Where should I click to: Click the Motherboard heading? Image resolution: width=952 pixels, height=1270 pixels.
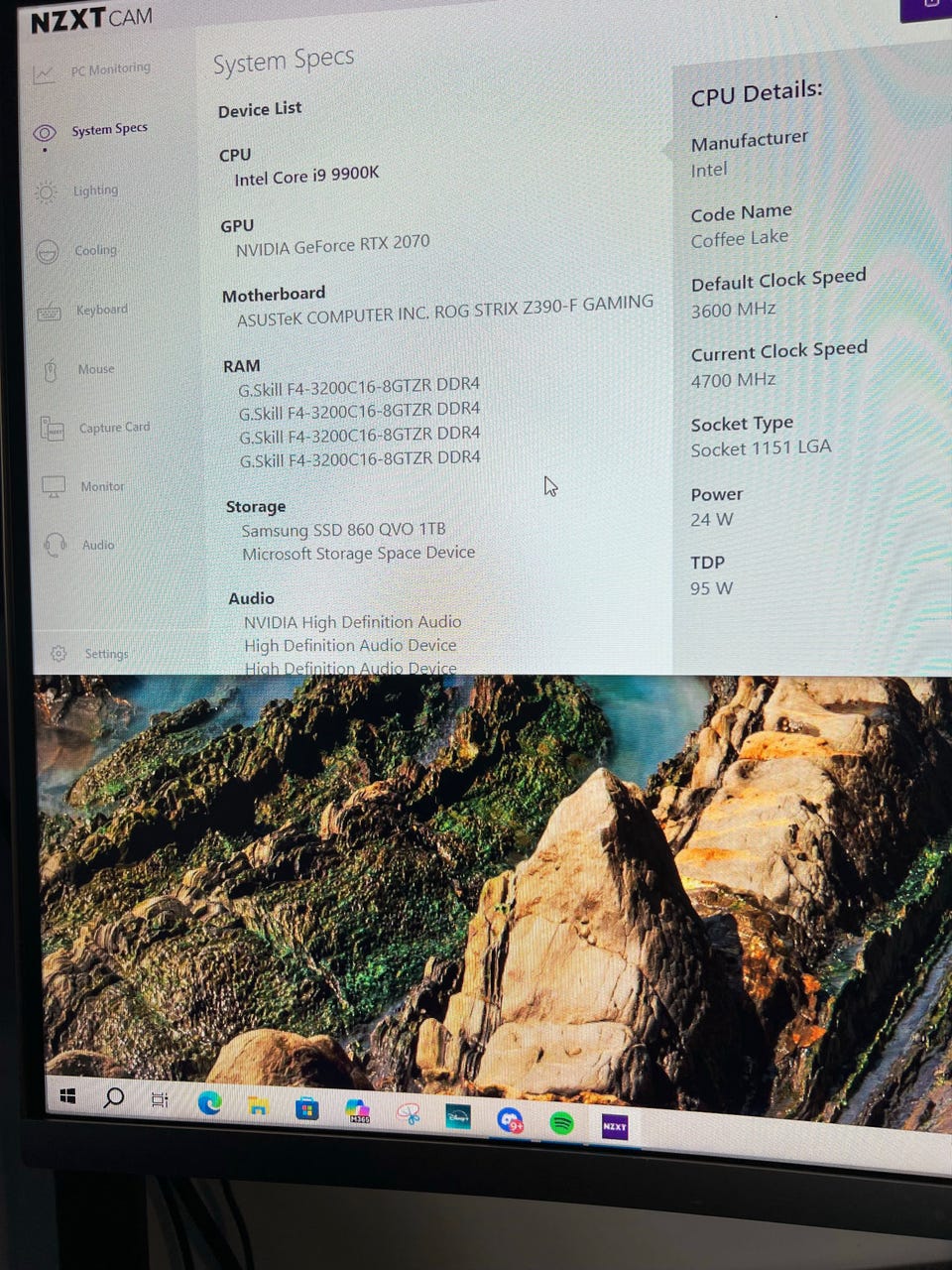pyautogui.click(x=274, y=295)
